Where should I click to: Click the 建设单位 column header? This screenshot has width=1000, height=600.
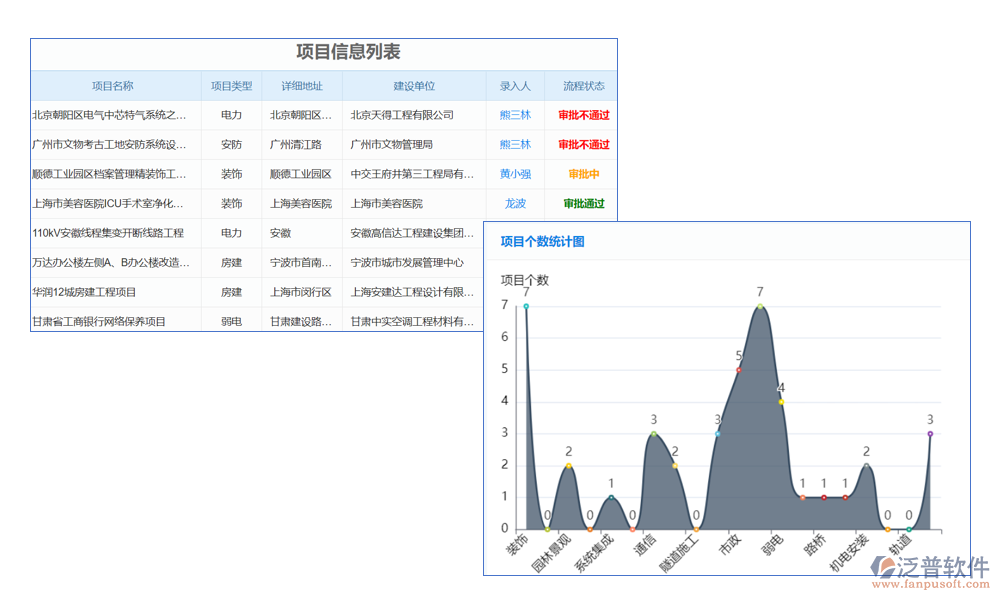(x=413, y=86)
